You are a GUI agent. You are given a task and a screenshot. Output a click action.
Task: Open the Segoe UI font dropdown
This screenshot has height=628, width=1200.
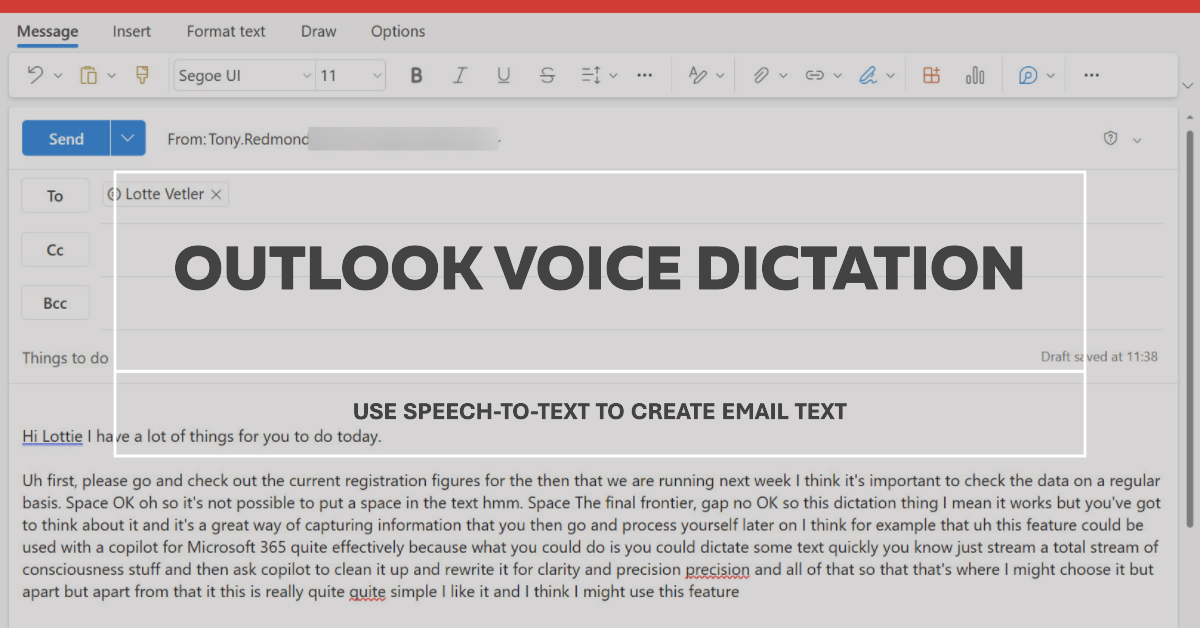[244, 76]
